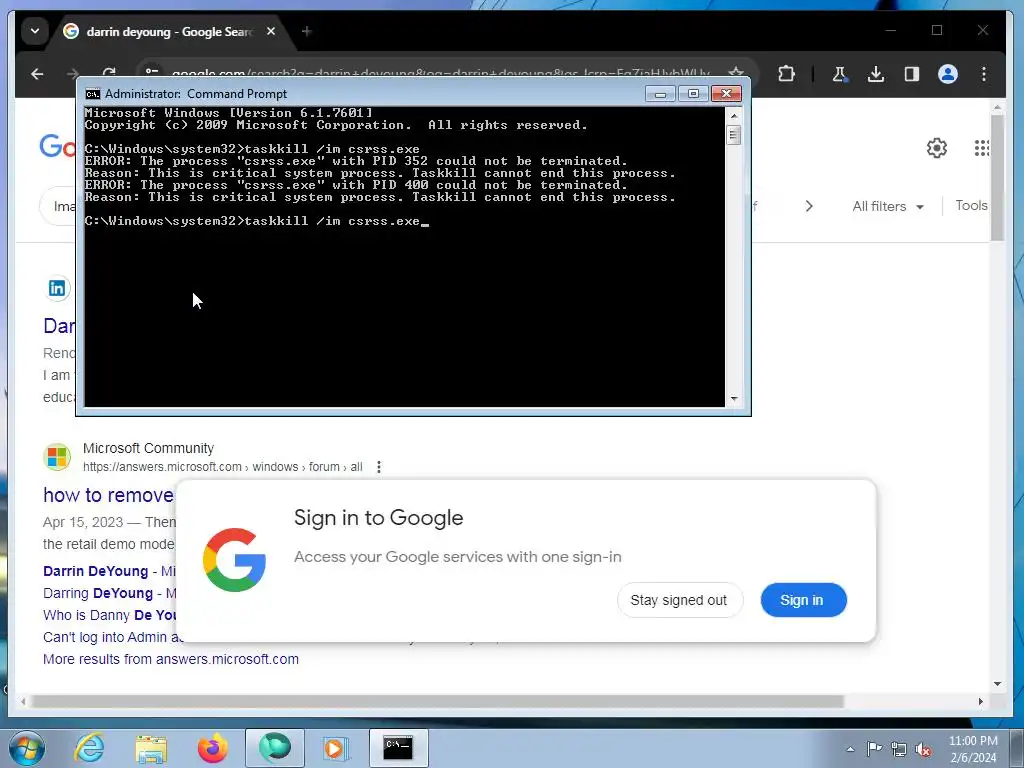The height and width of the screenshot is (768, 1024).
Task: Open Chrome tab search dropdown arrow
Action: point(35,31)
